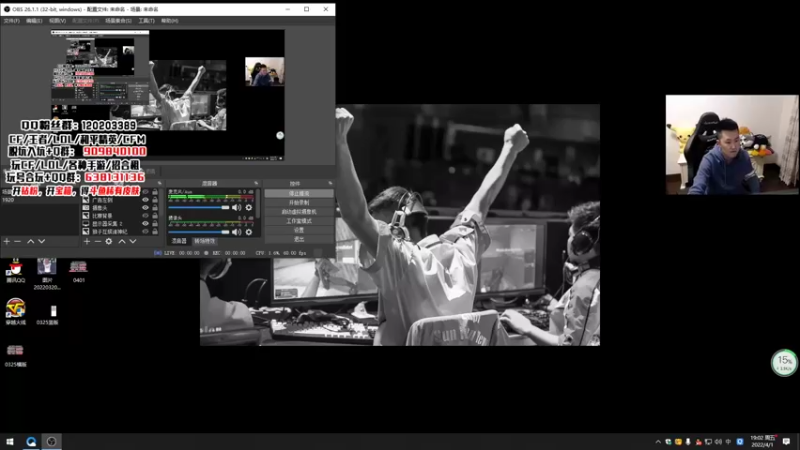Open the browser icon on the taskbar
The image size is (800, 450).
31,441
